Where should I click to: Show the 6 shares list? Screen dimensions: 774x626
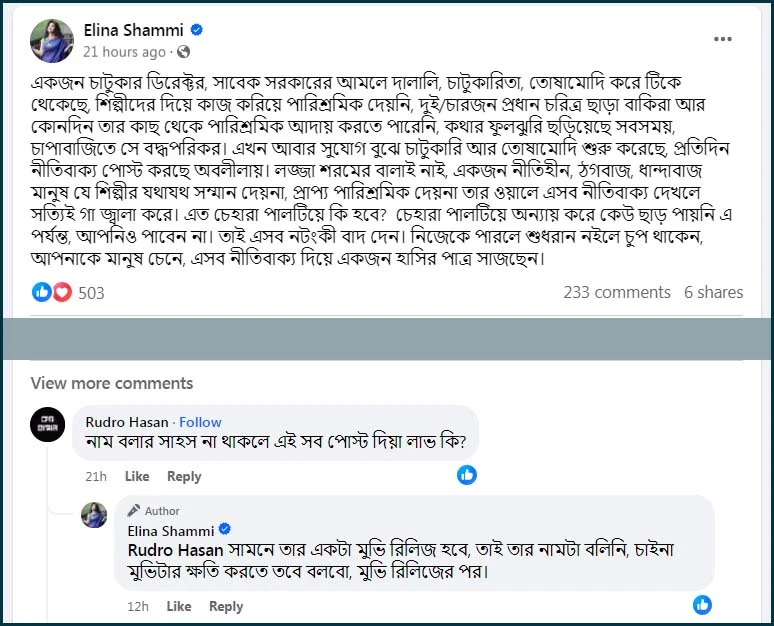tap(713, 292)
